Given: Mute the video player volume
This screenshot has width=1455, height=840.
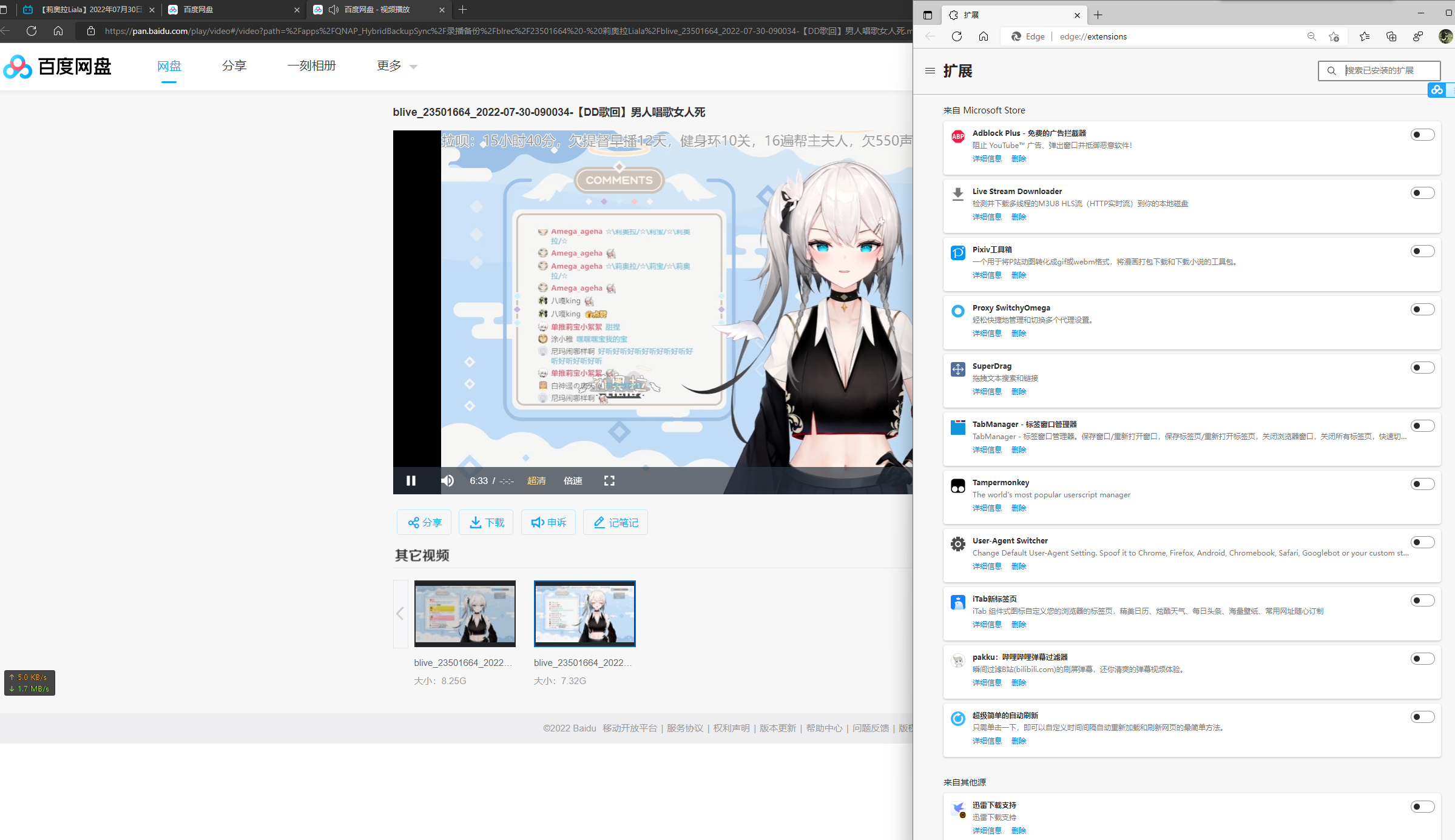Looking at the screenshot, I should point(447,480).
